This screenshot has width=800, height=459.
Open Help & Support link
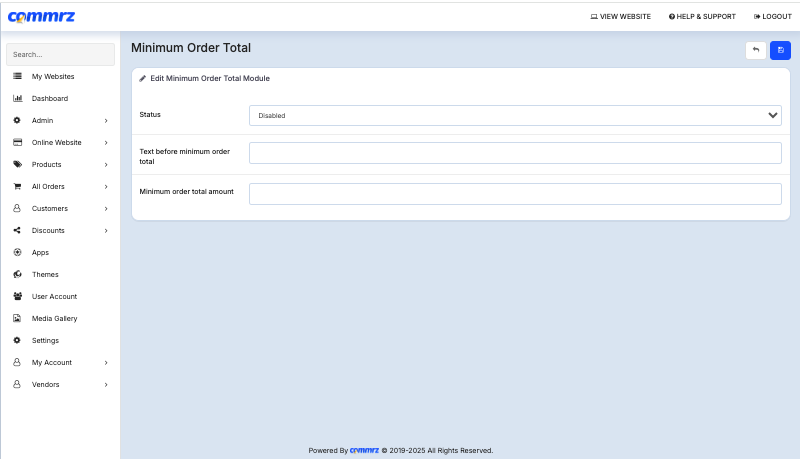(702, 16)
